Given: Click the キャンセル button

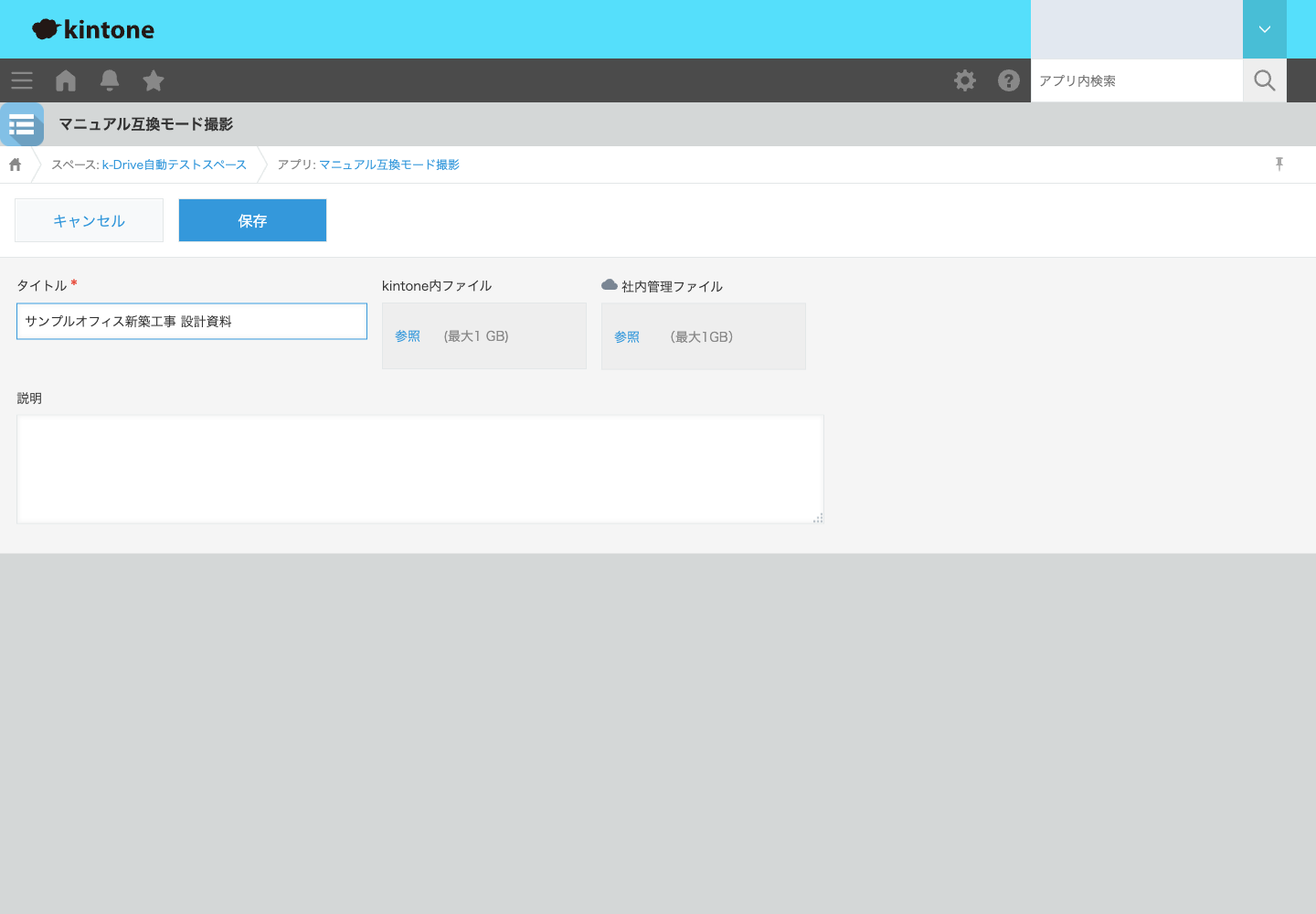Looking at the screenshot, I should click(89, 220).
